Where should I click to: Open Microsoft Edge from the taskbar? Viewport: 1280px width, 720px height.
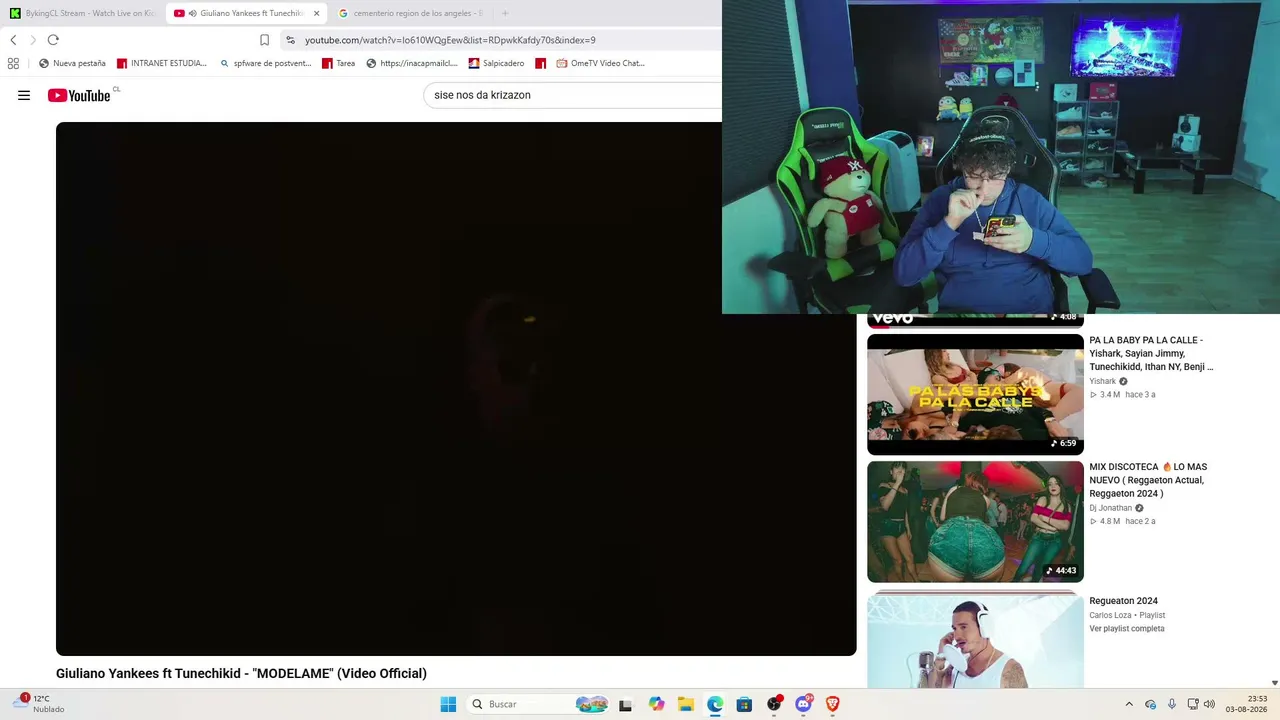click(715, 704)
